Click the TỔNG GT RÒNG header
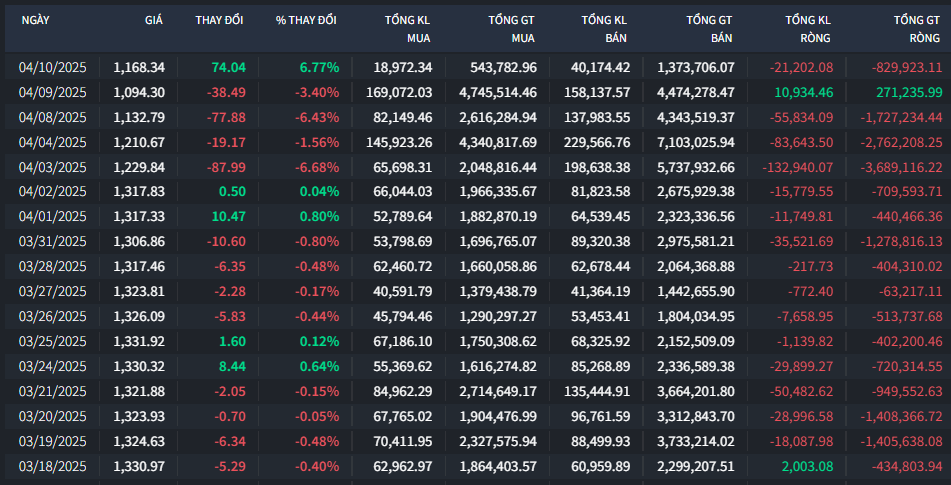This screenshot has width=951, height=485. (917, 28)
